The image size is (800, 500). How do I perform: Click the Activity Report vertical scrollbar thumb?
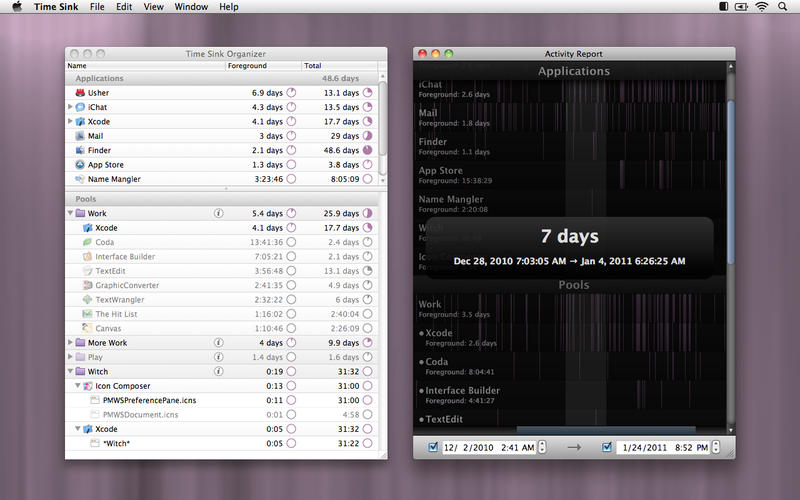pos(731,182)
